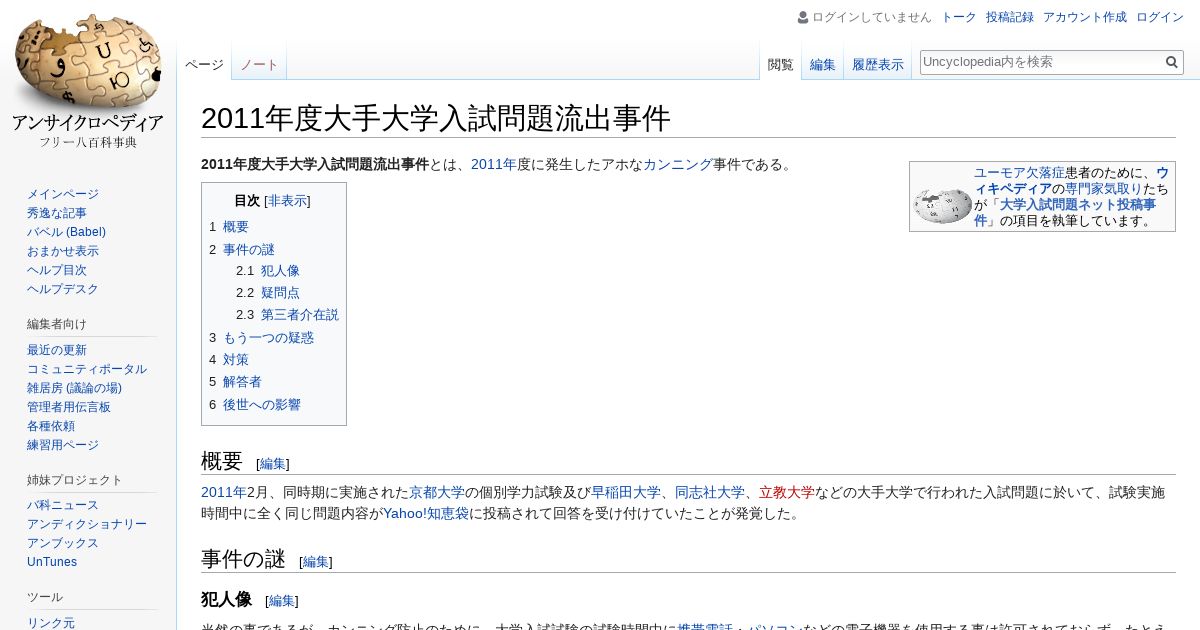The width and height of the screenshot is (1200, 630).
Task: Open 管理者用伝言板 link
Action: (69, 407)
